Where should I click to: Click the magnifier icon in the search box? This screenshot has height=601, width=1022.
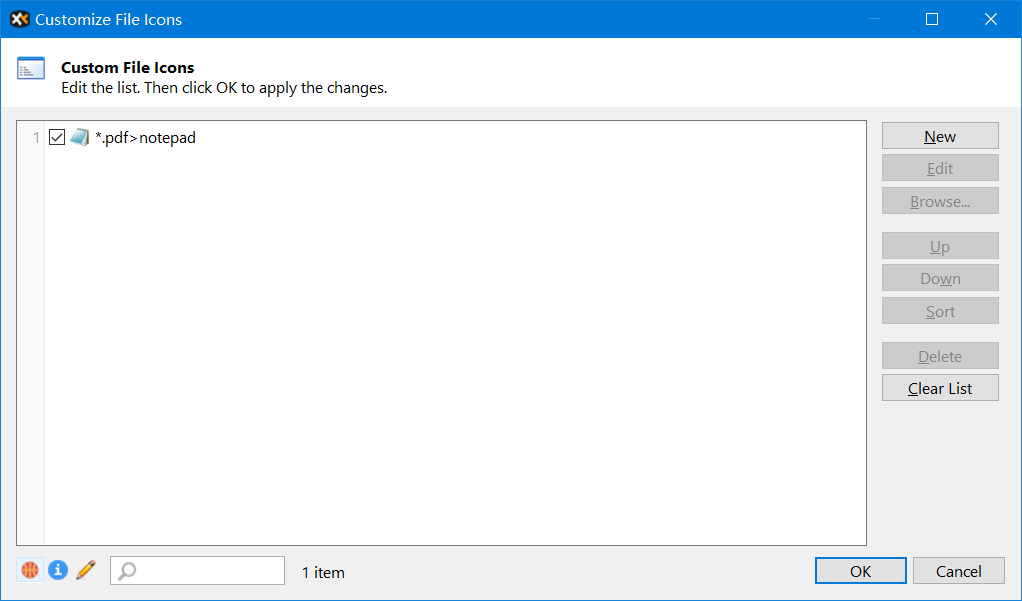(127, 571)
